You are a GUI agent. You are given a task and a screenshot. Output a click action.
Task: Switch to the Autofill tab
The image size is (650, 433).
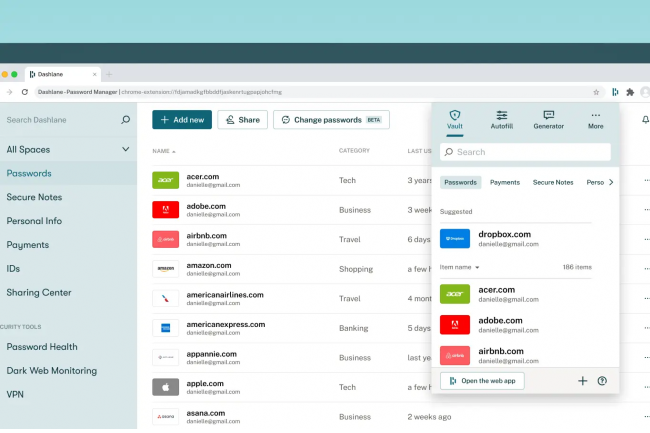[x=502, y=120]
